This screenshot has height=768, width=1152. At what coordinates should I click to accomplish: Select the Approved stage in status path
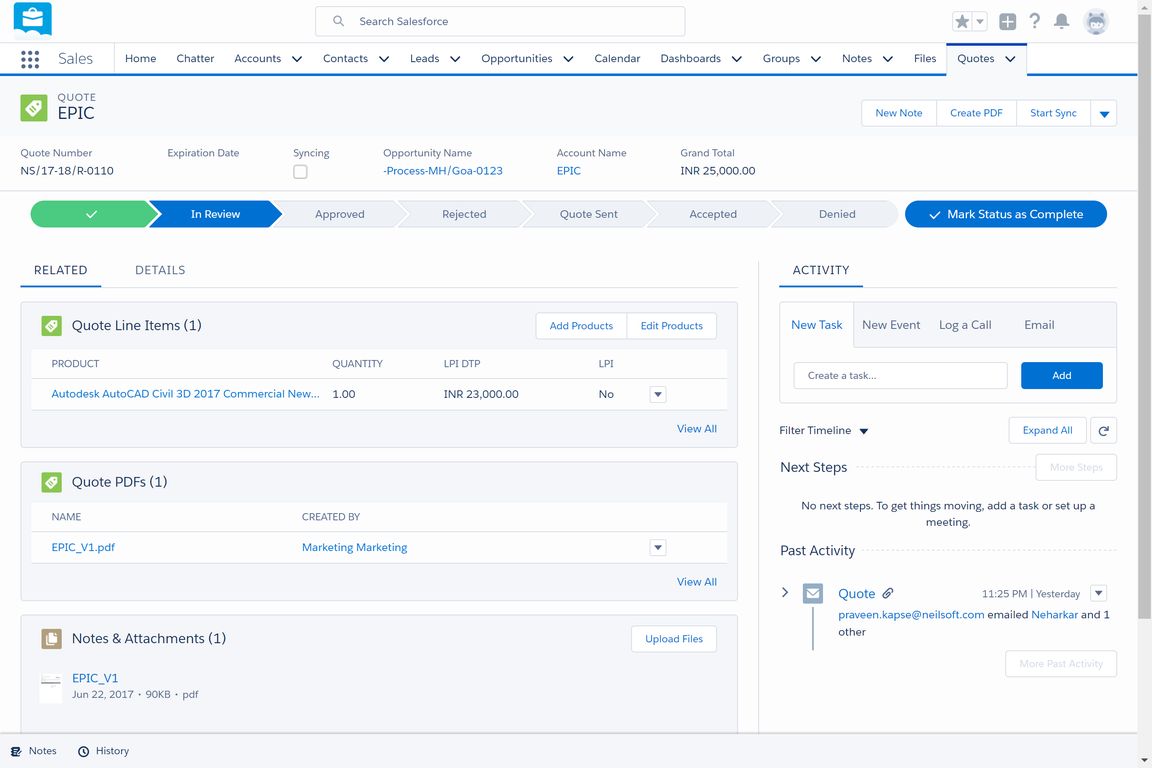coord(339,214)
